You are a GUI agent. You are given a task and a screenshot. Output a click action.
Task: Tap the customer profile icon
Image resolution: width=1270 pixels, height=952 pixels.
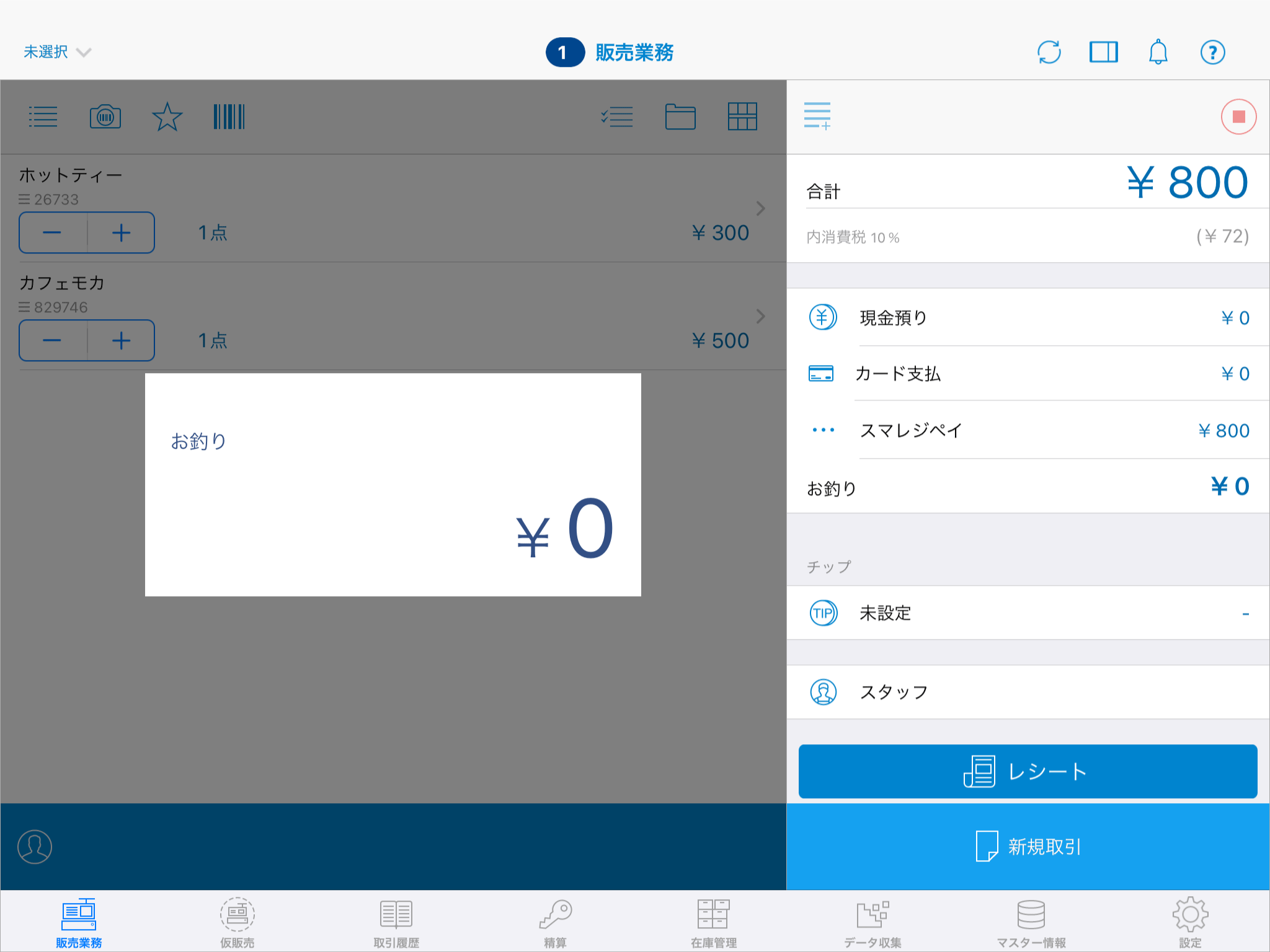[x=35, y=847]
